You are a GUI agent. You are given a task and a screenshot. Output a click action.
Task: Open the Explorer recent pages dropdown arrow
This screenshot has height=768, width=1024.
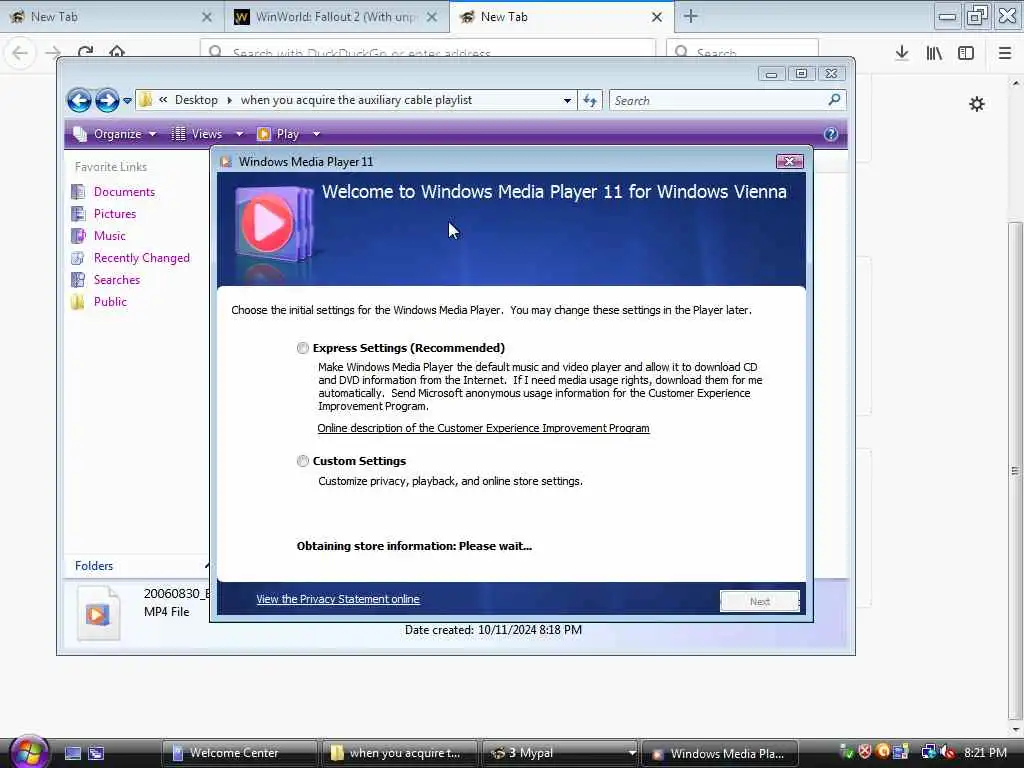pyautogui.click(x=127, y=101)
